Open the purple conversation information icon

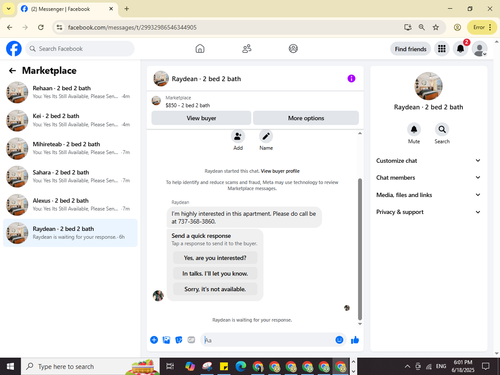click(351, 78)
